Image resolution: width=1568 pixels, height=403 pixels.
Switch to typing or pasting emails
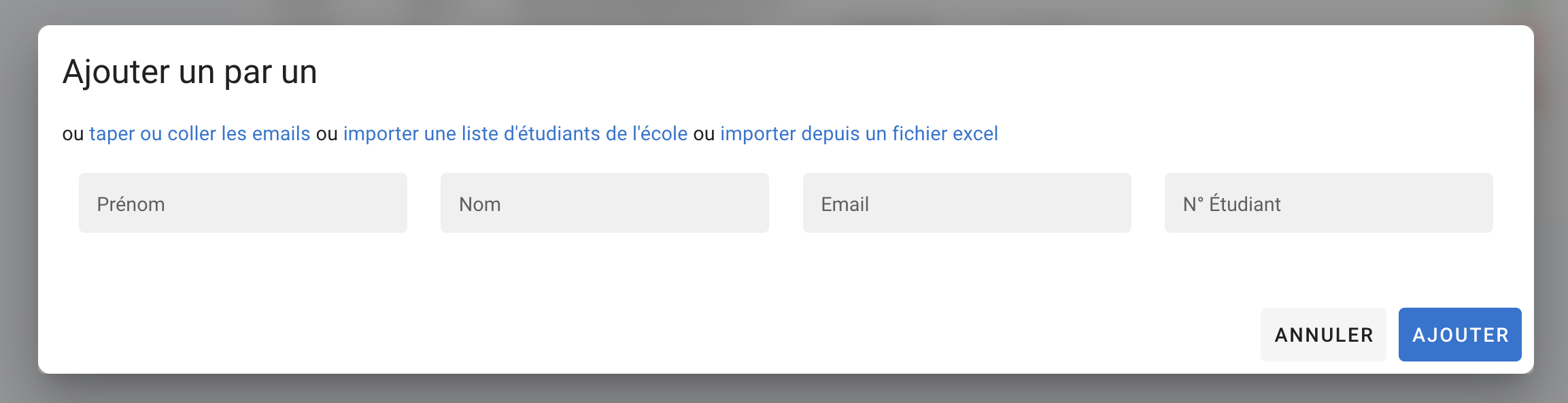pos(200,133)
